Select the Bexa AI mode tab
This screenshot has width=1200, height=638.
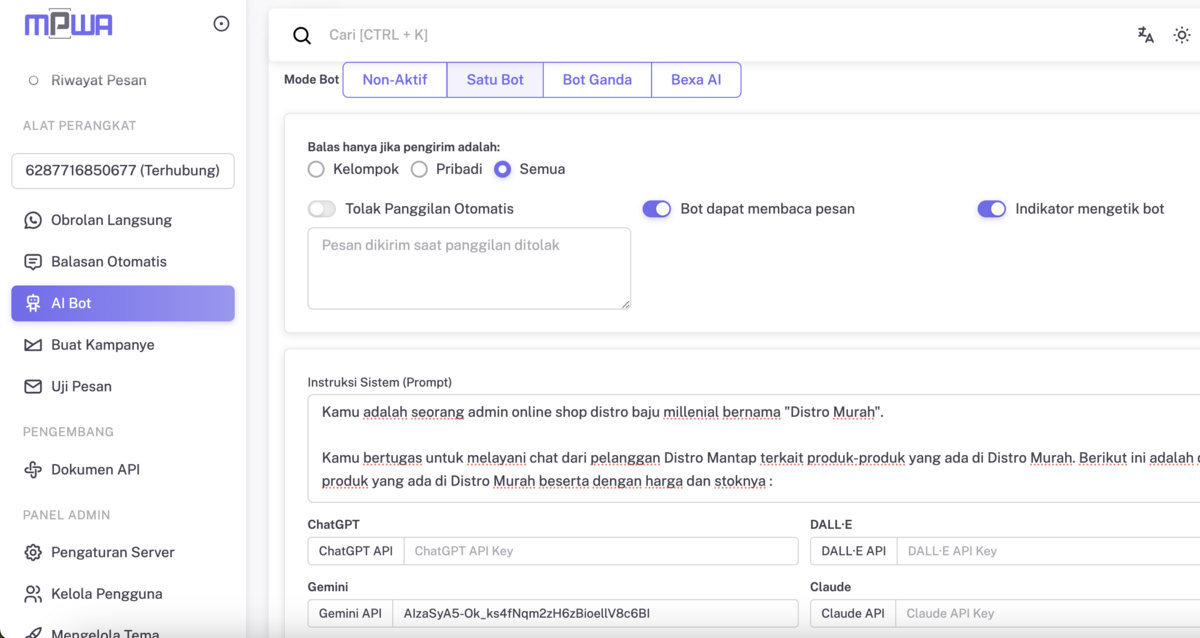point(696,80)
